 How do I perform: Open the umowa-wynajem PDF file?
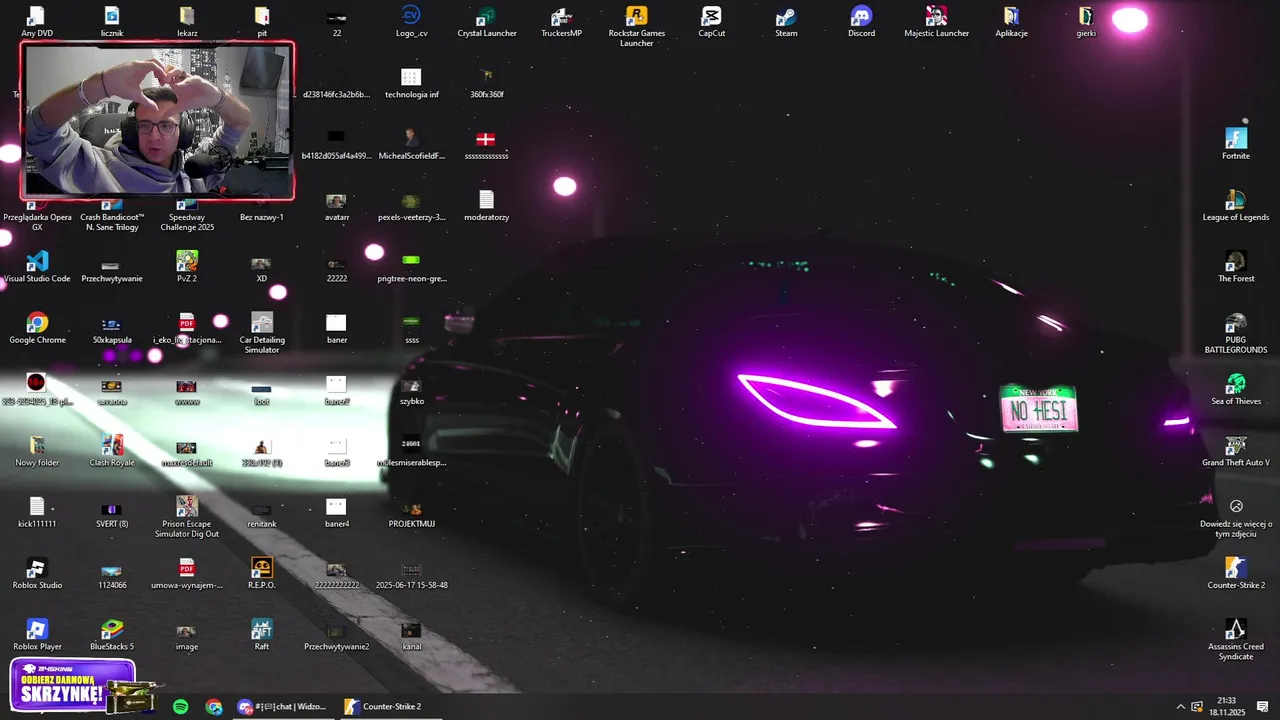click(x=187, y=573)
